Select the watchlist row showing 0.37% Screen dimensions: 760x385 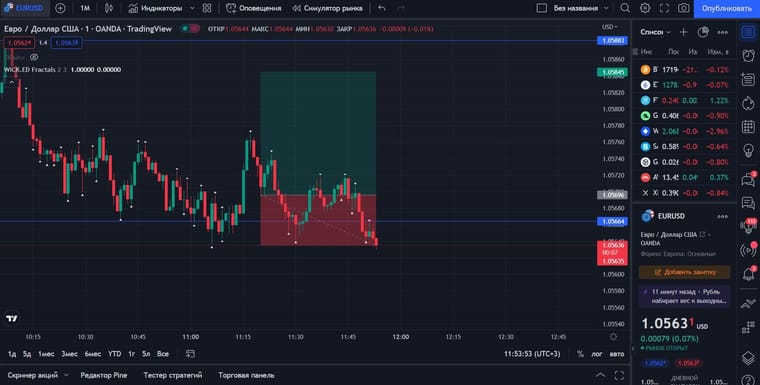[684, 177]
